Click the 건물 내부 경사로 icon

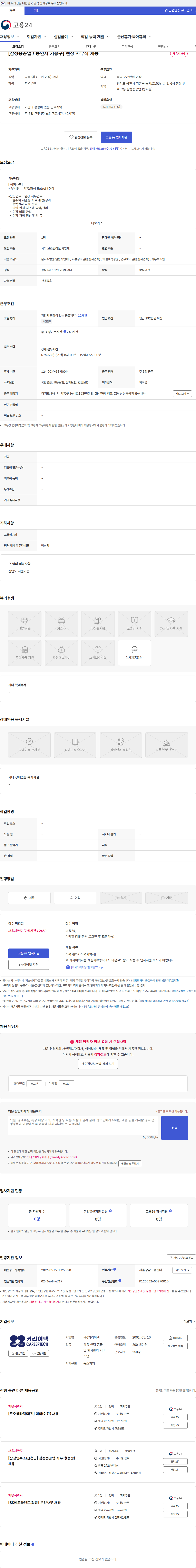(166, 745)
